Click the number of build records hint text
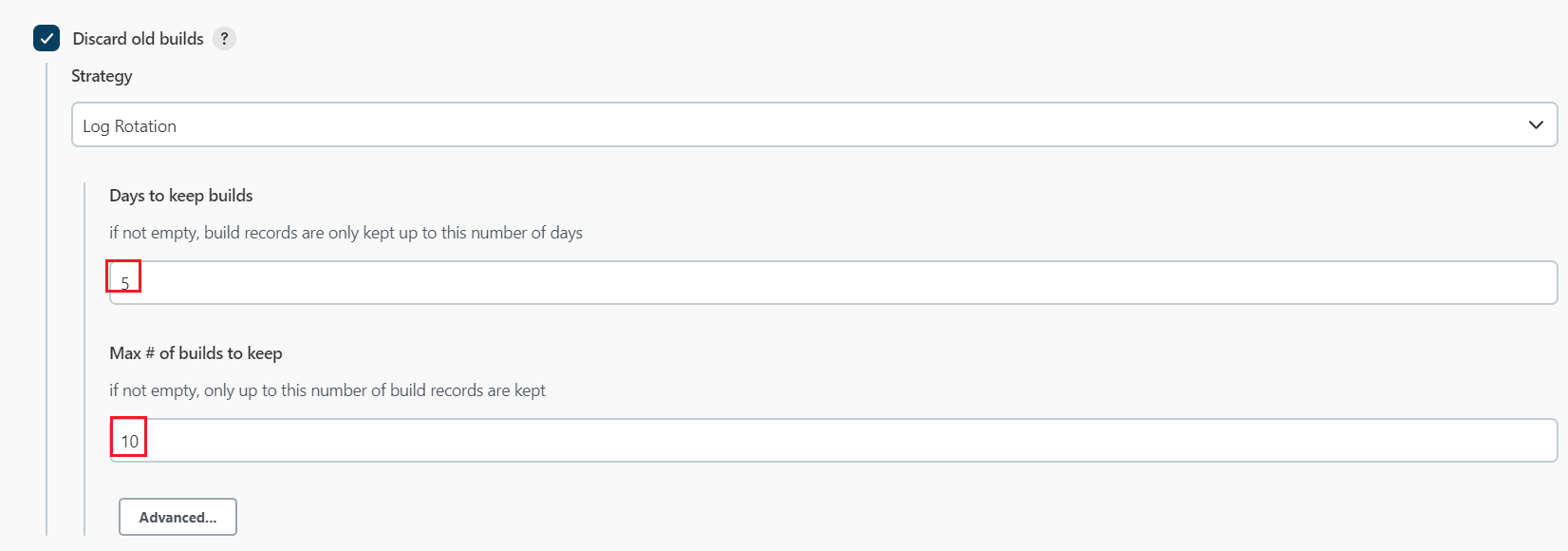1568x551 pixels. click(x=327, y=390)
